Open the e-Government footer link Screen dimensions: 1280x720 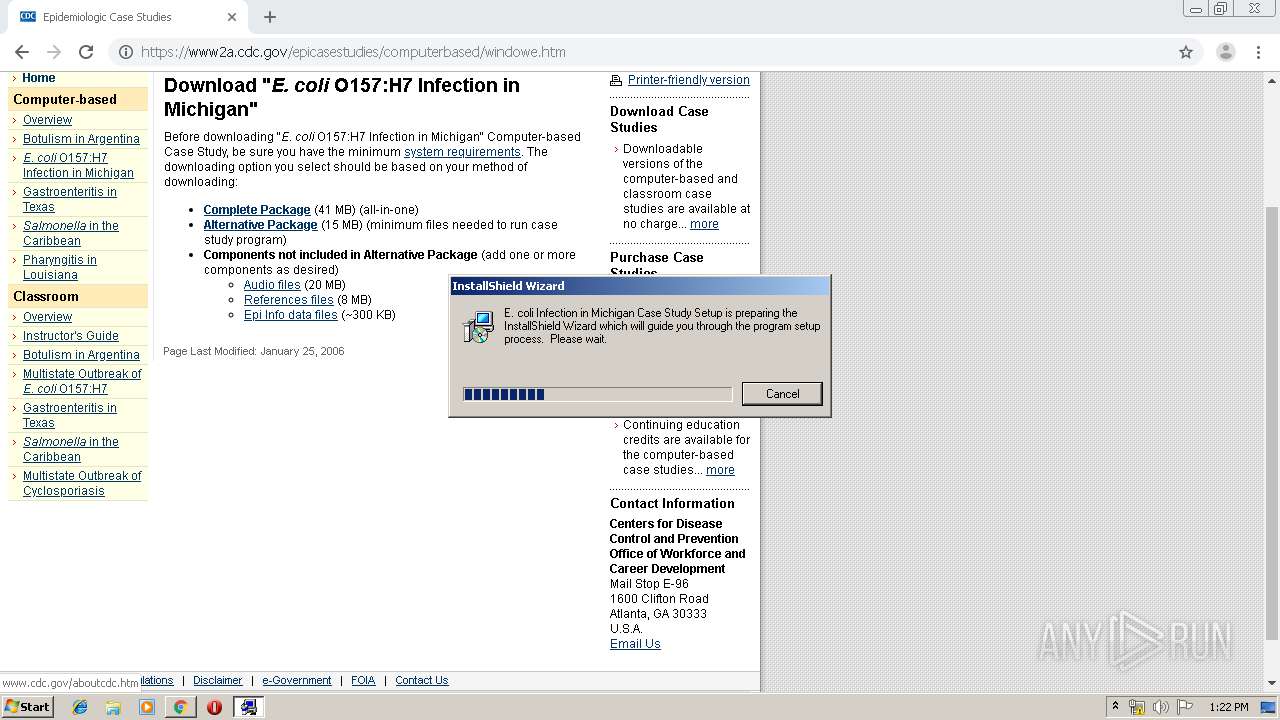(x=296, y=680)
